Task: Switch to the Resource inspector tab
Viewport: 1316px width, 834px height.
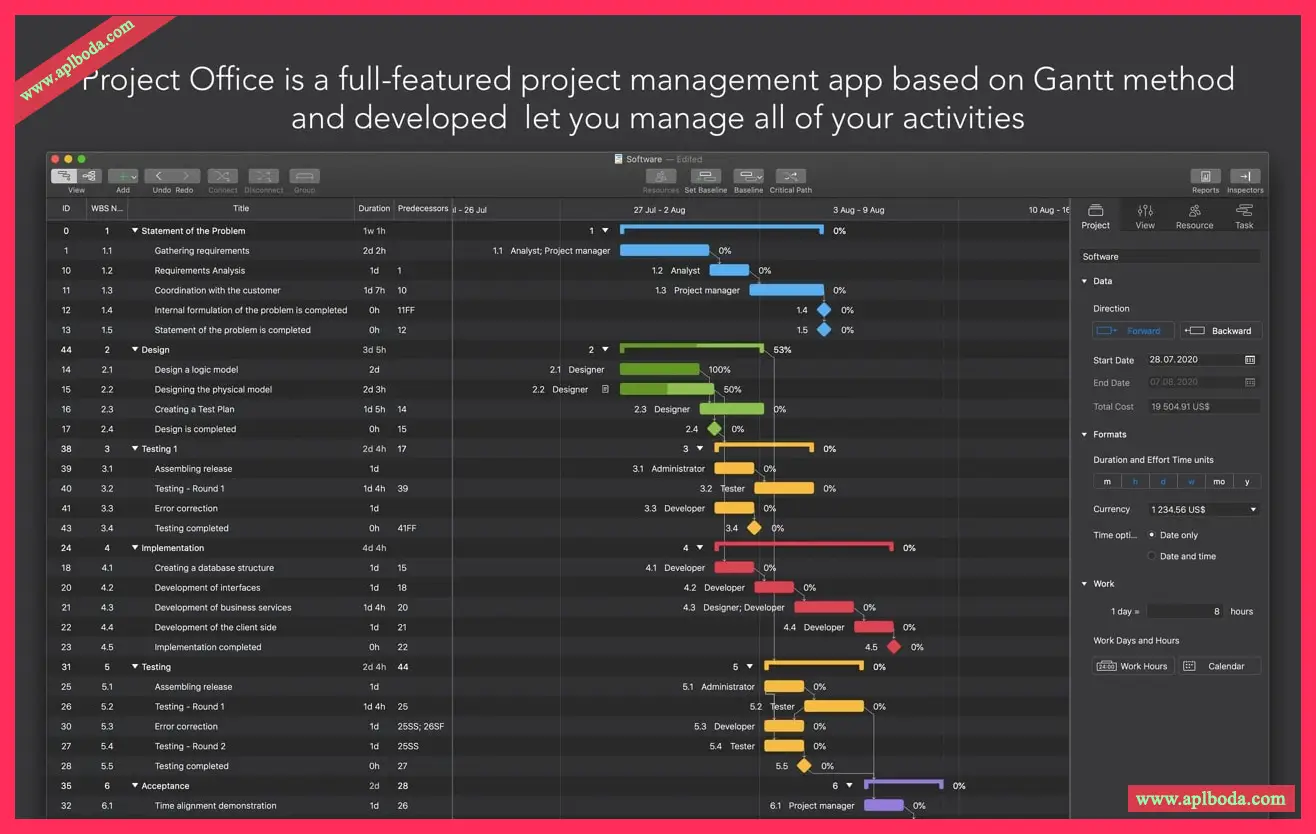Action: coord(1194,216)
